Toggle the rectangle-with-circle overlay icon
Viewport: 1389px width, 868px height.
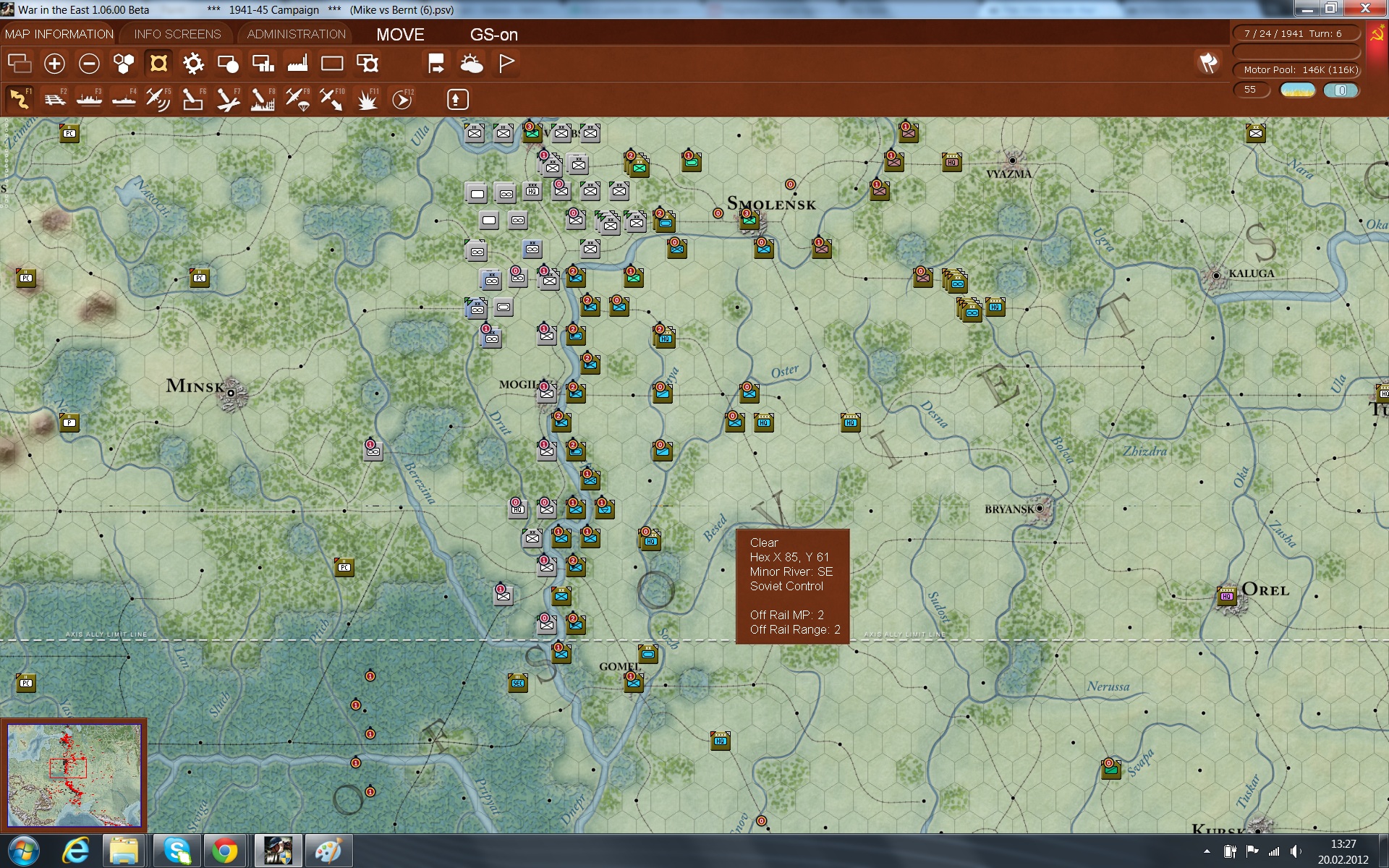click(x=228, y=64)
